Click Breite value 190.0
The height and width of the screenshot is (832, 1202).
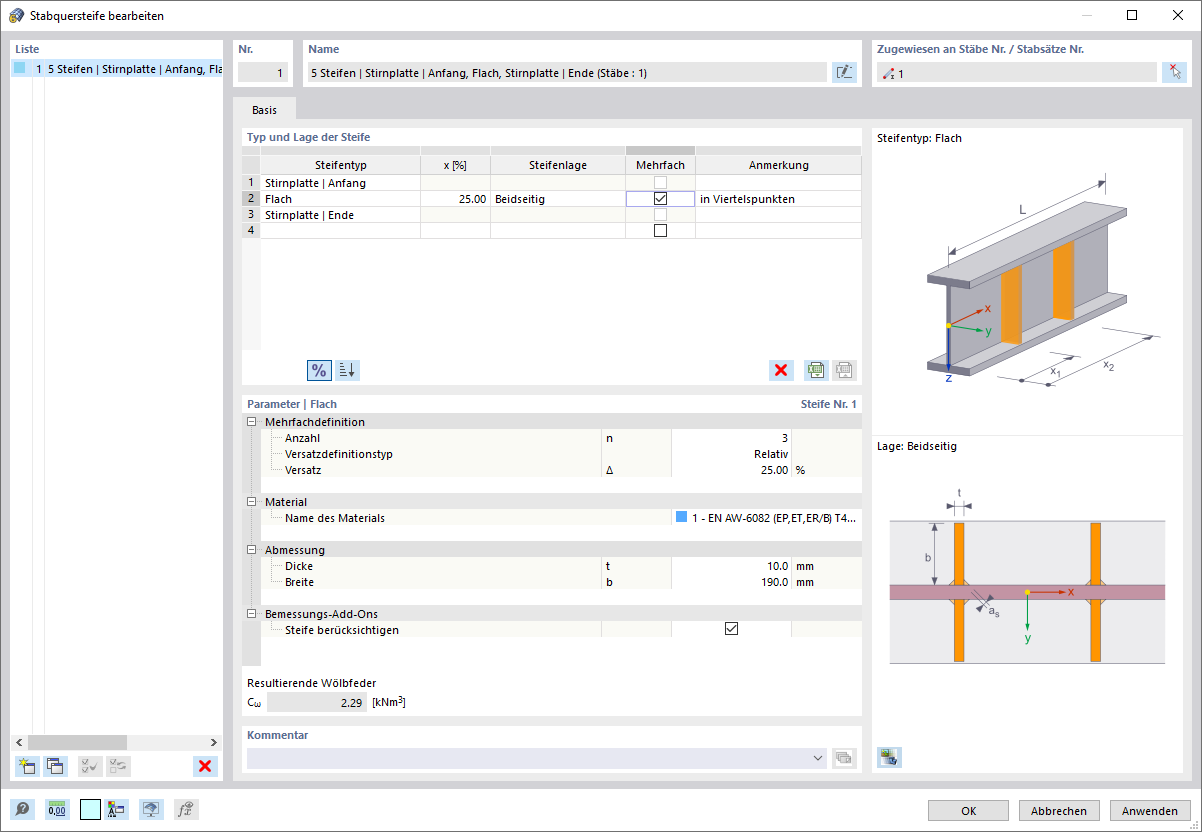click(731, 582)
